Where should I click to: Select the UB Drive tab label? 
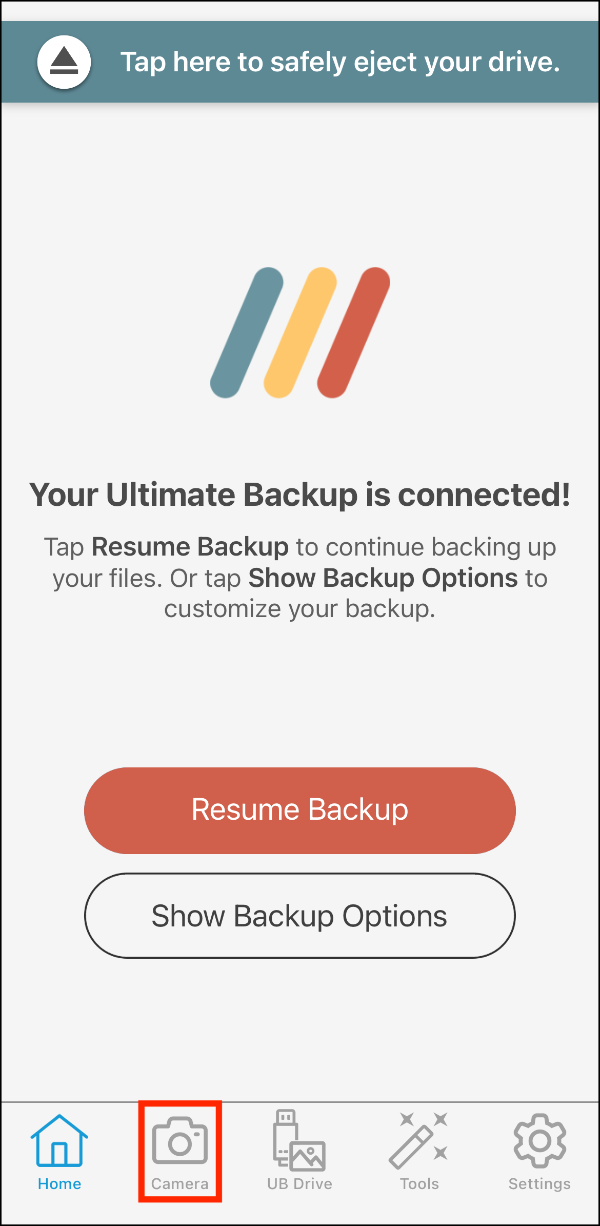pyautogui.click(x=299, y=1184)
